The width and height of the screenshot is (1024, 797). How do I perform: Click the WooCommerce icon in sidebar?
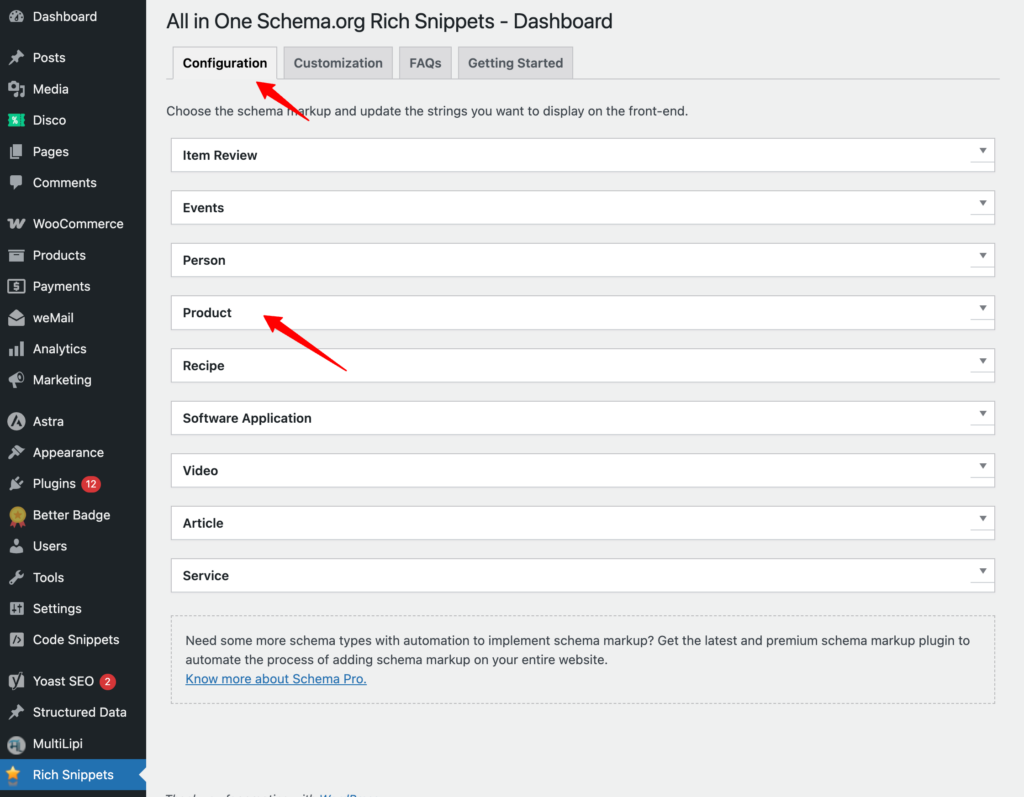tap(16, 224)
